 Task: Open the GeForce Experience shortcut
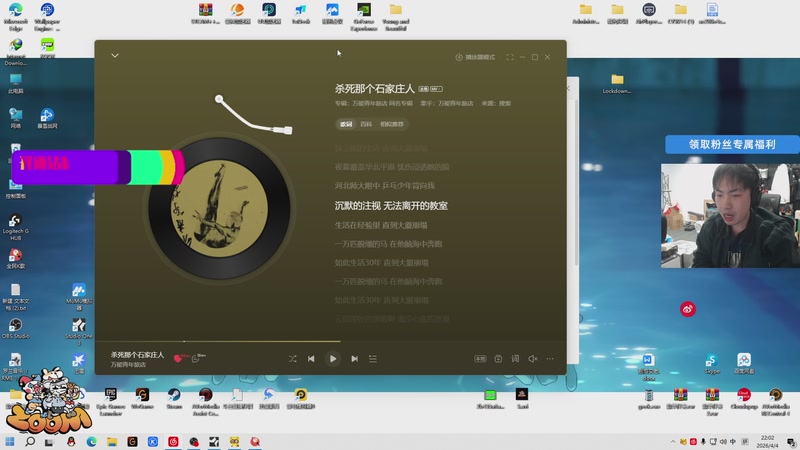click(364, 16)
